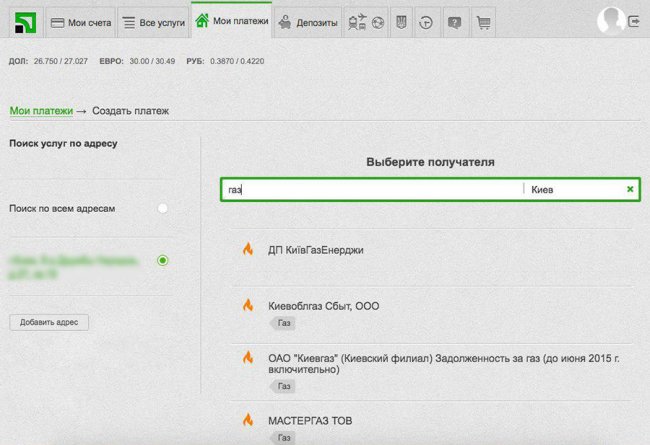Screen dimensions: 650x445
Task: Open the 'Все услуги' tab
Action: tap(151, 22)
